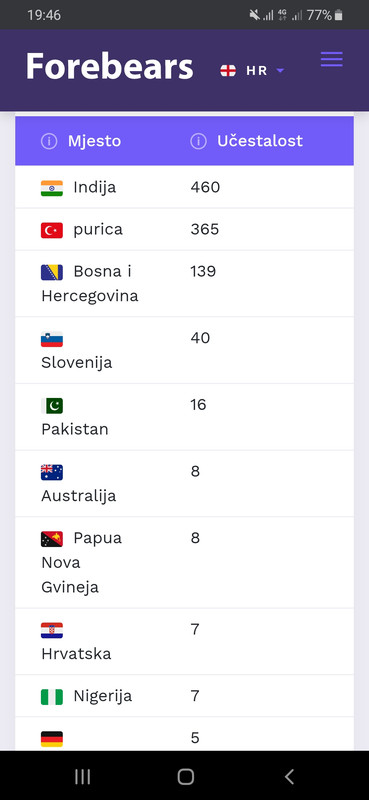The width and height of the screenshot is (369, 800).
Task: Sort by the Mjesto column header
Action: click(x=94, y=141)
